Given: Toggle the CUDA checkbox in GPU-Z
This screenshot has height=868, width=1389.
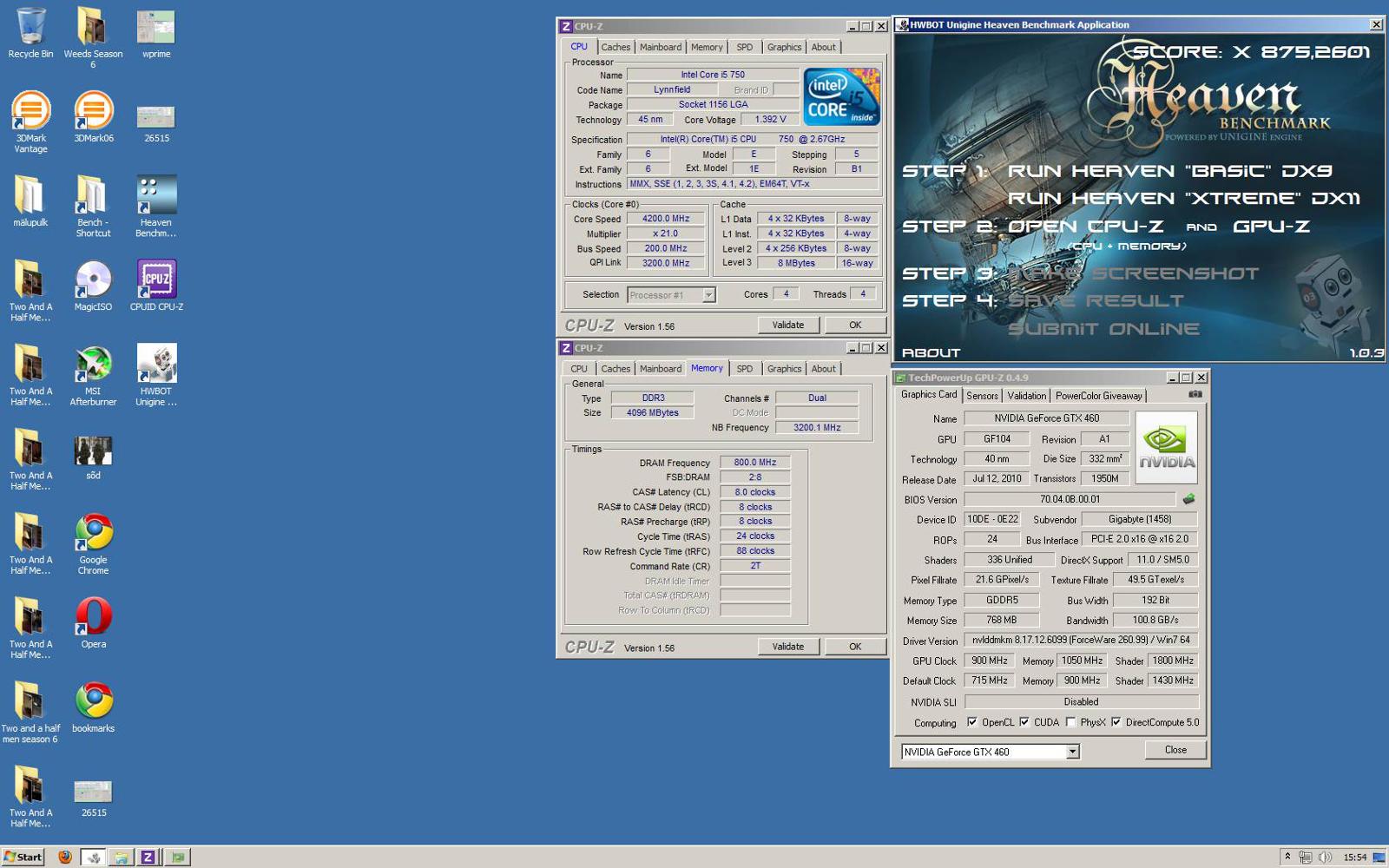Looking at the screenshot, I should click(1024, 722).
